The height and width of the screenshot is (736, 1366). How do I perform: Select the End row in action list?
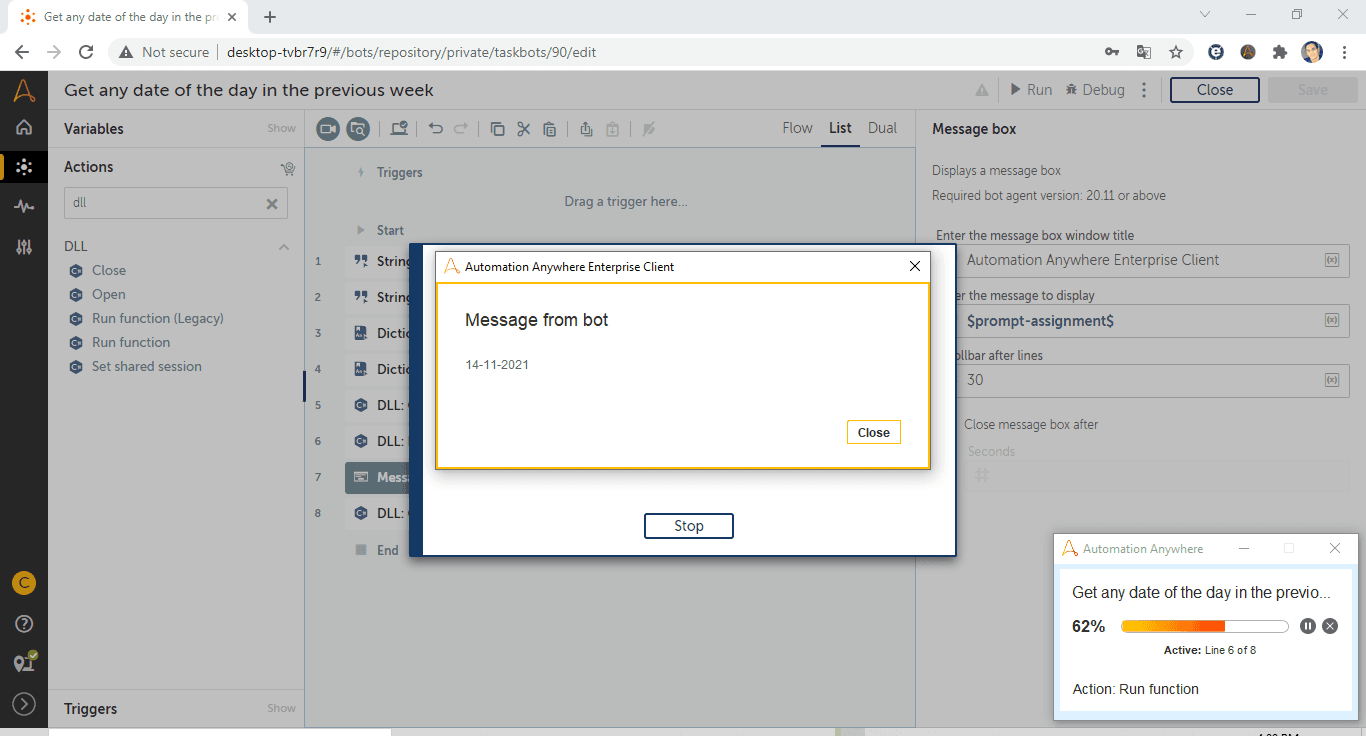click(x=378, y=550)
